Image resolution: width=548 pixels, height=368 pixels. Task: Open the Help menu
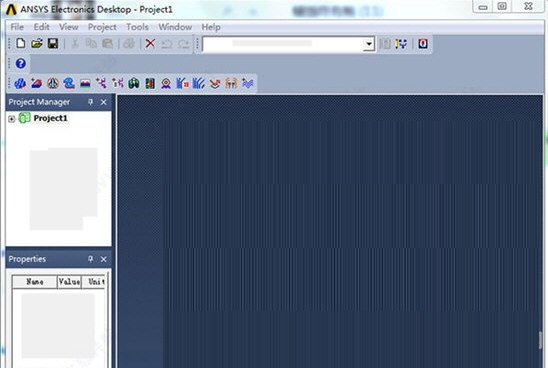pyautogui.click(x=211, y=27)
